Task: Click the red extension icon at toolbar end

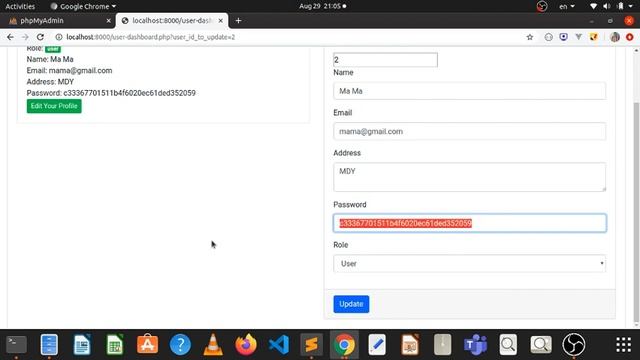Action: [x=630, y=37]
